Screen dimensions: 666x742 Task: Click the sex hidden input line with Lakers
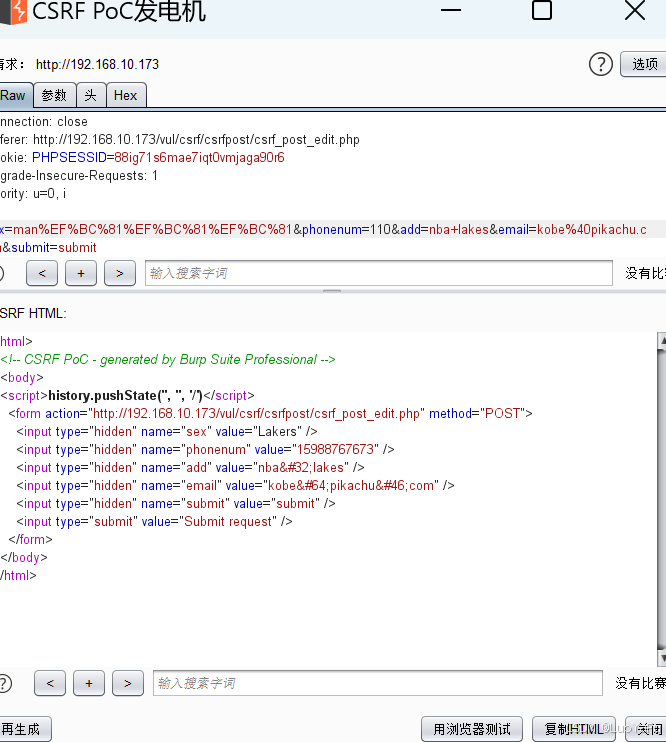pos(167,432)
